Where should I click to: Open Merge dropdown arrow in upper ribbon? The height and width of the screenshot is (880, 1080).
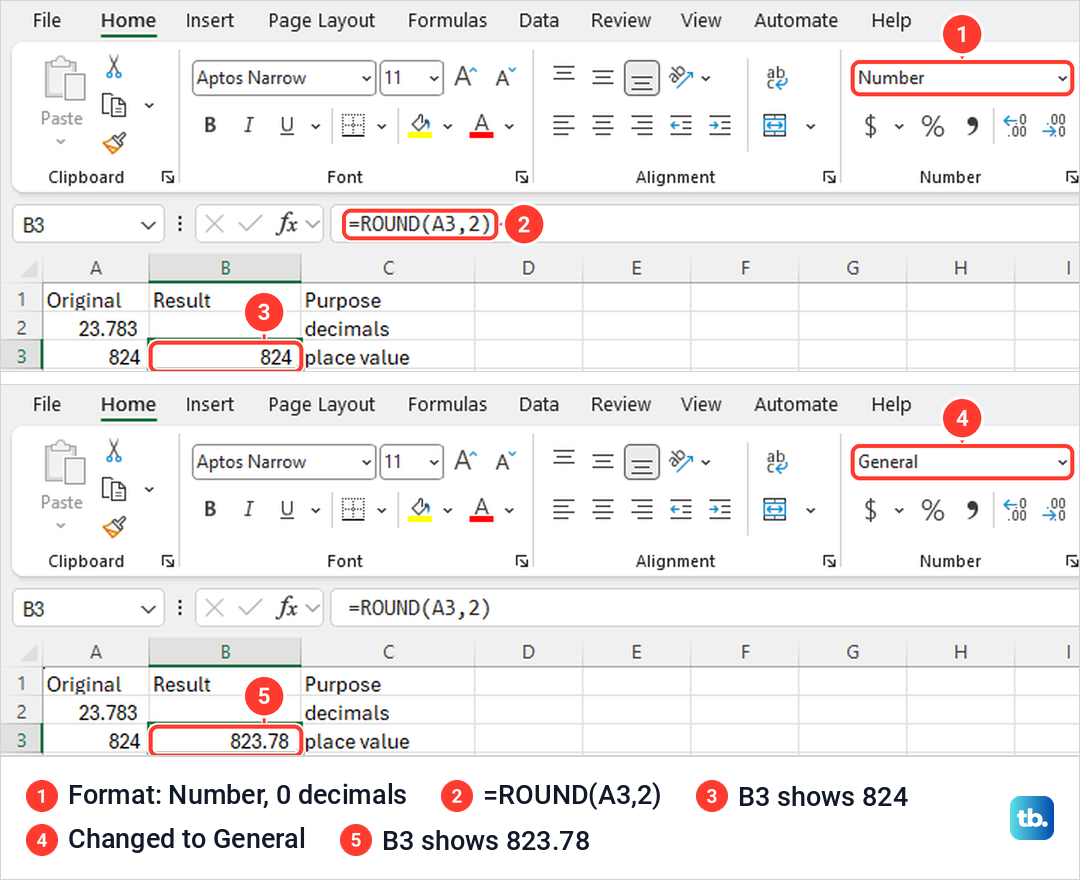tap(811, 126)
